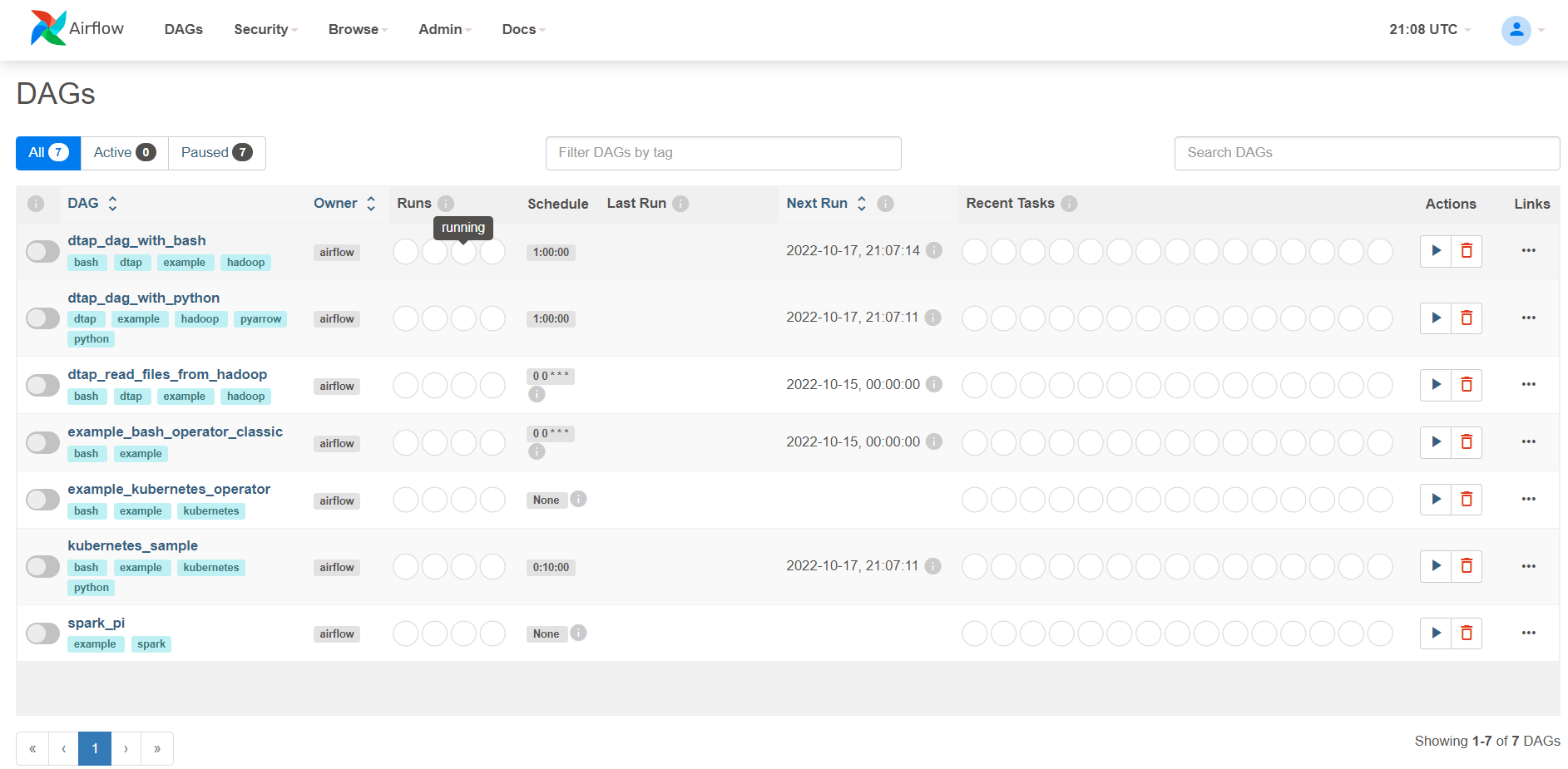Go to next page with › button
This screenshot has height=769, width=1568.
[126, 748]
